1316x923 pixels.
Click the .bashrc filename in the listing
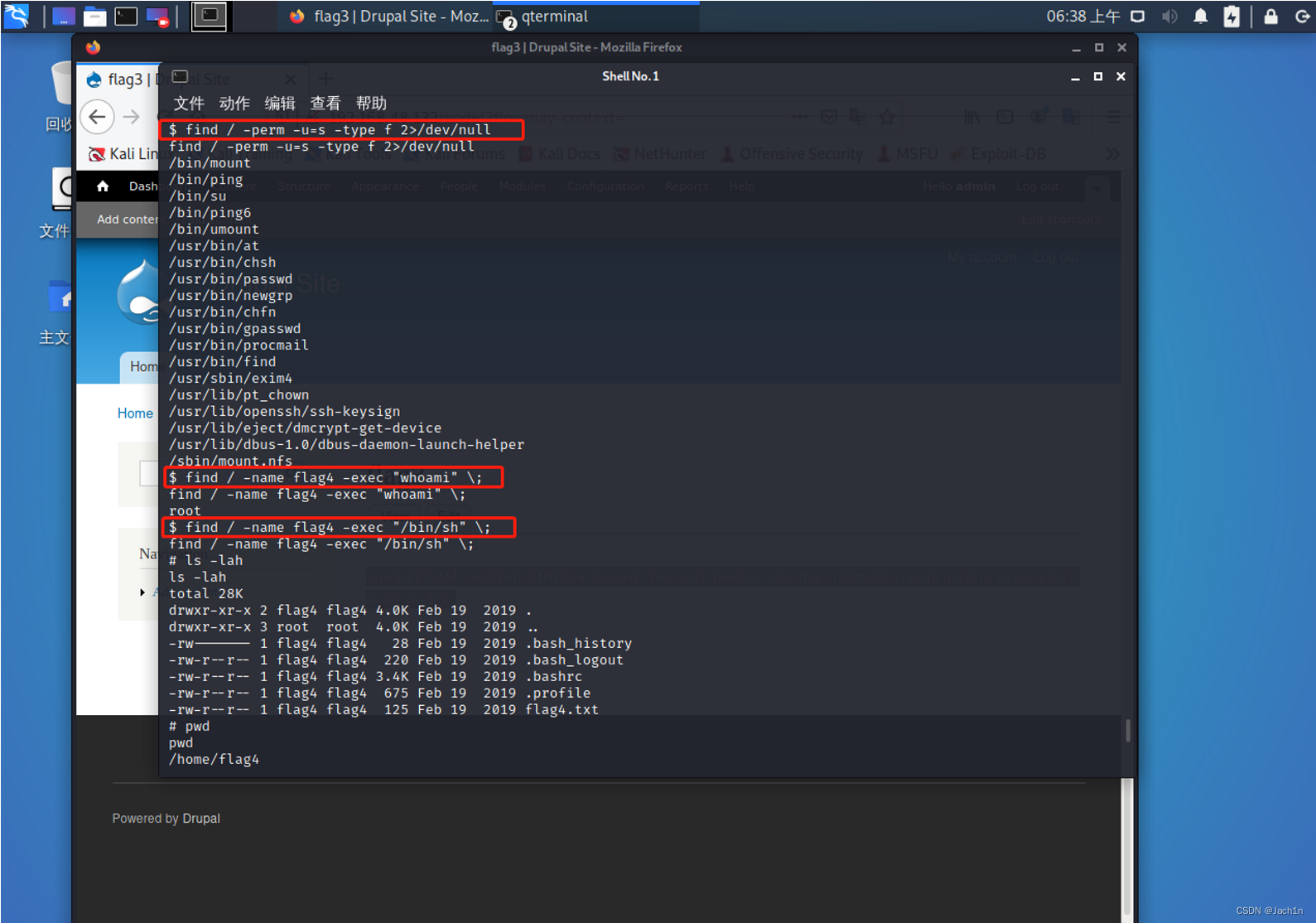coord(553,677)
